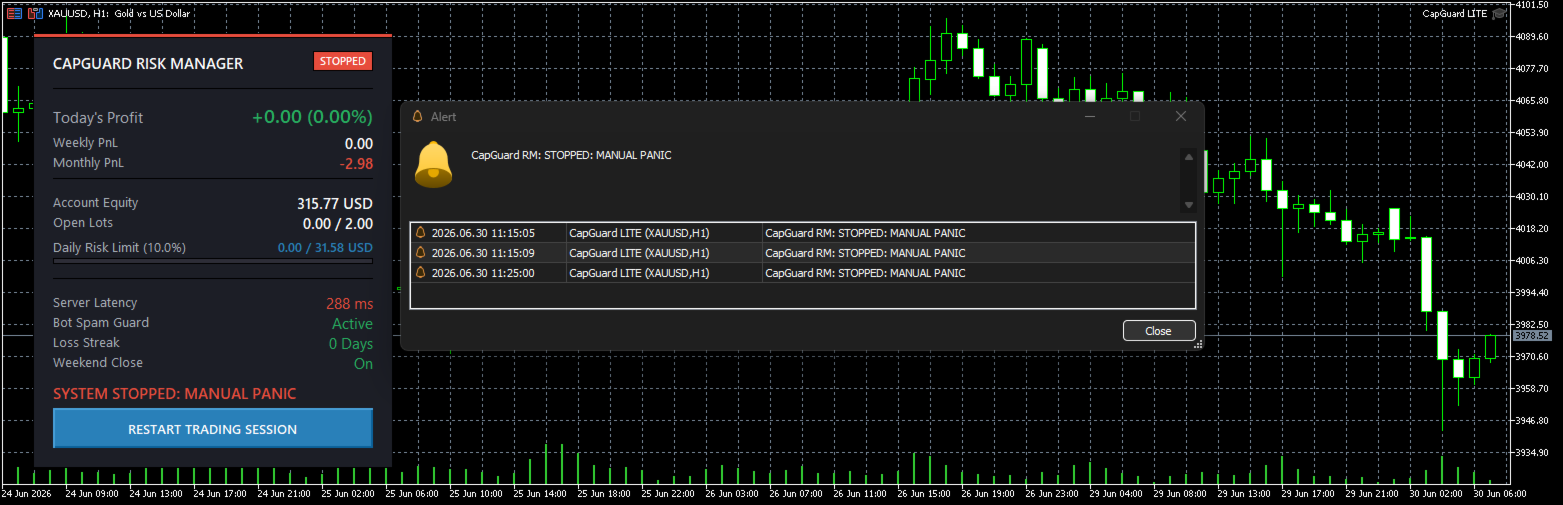Click the current price tag 3978.52
1563x505 pixels.
point(1531,336)
